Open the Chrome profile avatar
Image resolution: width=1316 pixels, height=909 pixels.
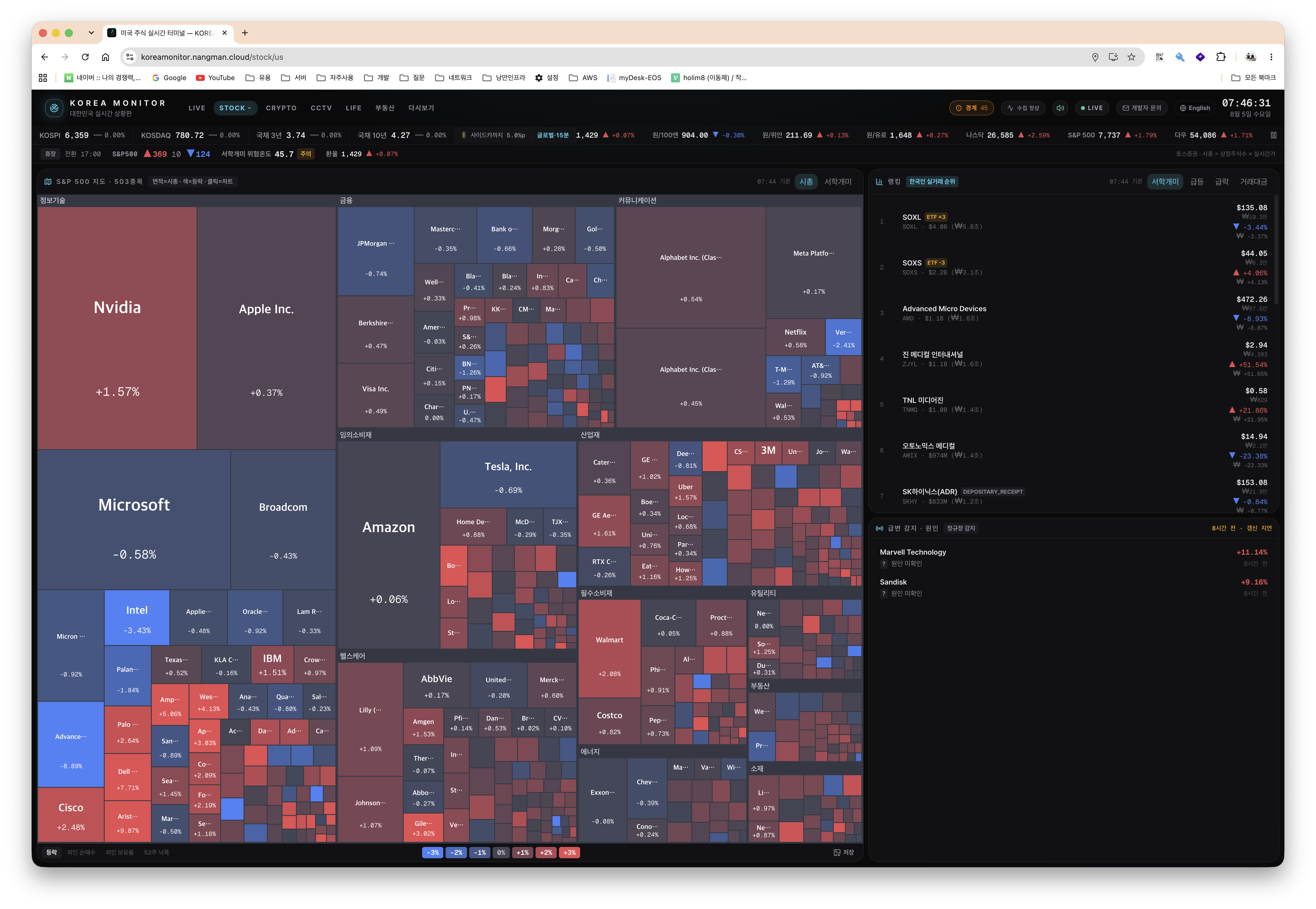(1251, 57)
